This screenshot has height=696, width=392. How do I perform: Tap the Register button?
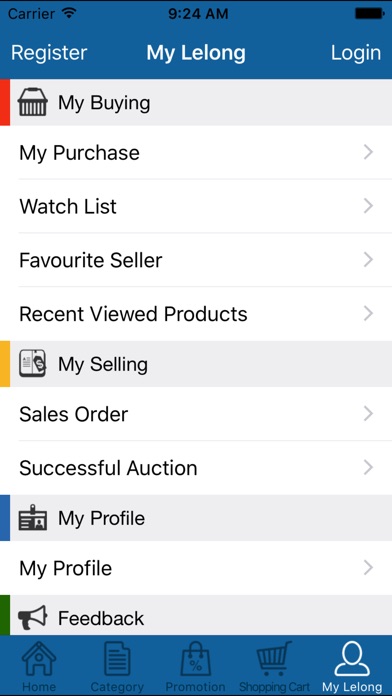click(49, 53)
